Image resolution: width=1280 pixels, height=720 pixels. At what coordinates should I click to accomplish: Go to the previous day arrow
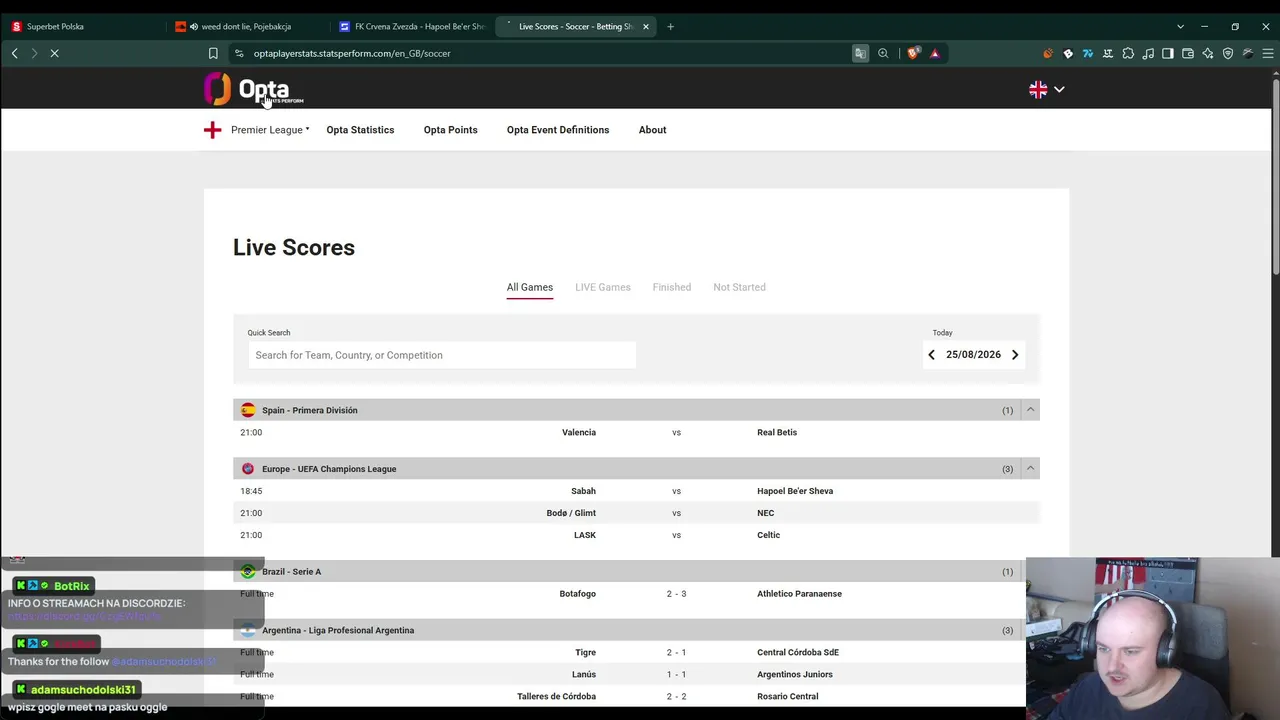click(x=931, y=355)
